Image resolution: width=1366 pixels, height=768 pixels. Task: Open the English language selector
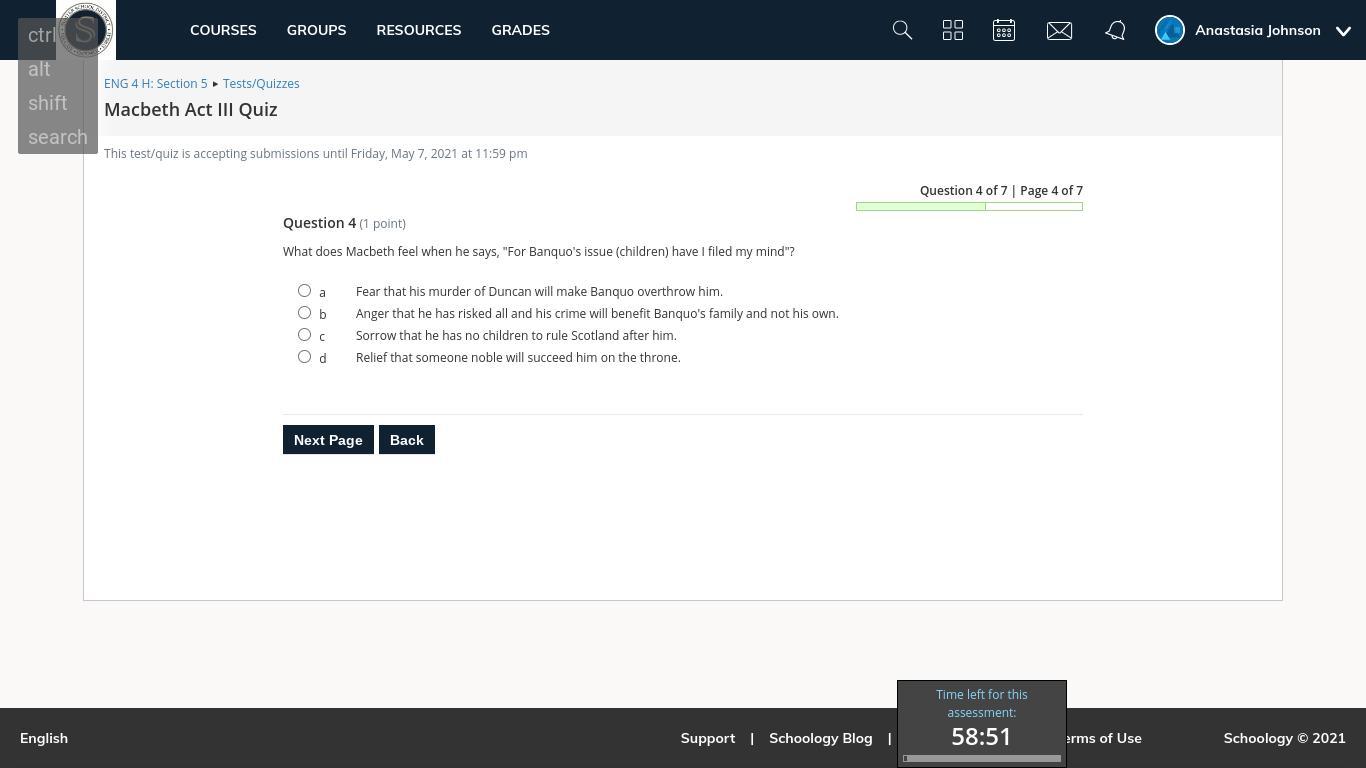44,738
